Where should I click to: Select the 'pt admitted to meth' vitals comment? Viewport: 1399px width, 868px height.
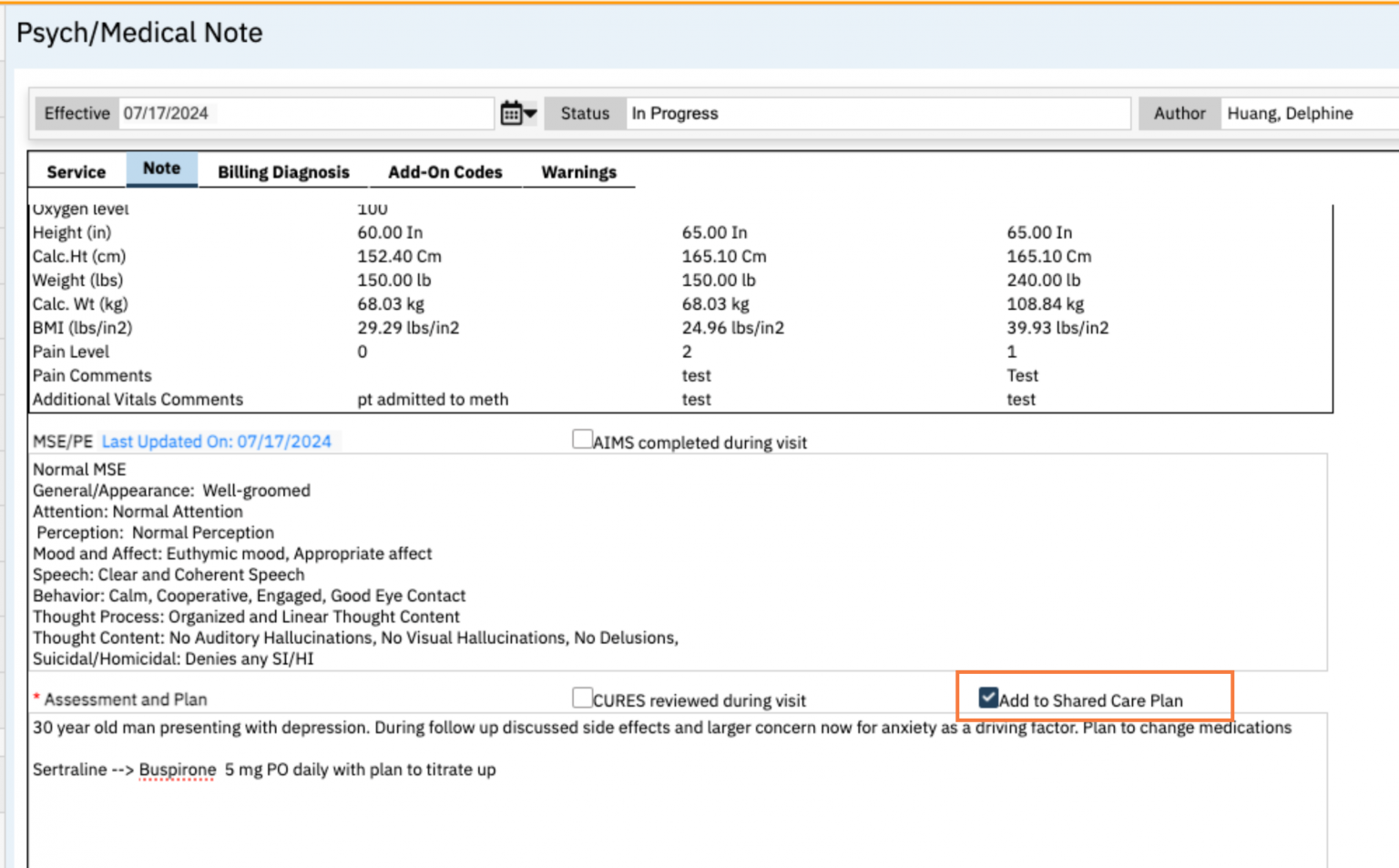click(433, 400)
